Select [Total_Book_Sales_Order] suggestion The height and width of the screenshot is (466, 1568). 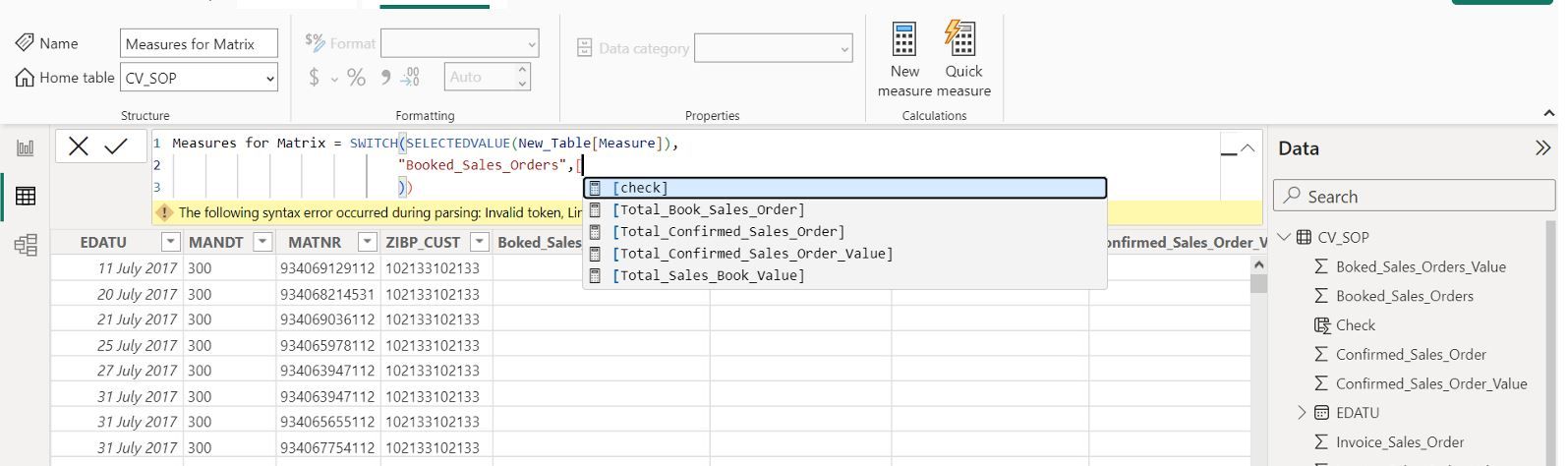[x=845, y=209]
